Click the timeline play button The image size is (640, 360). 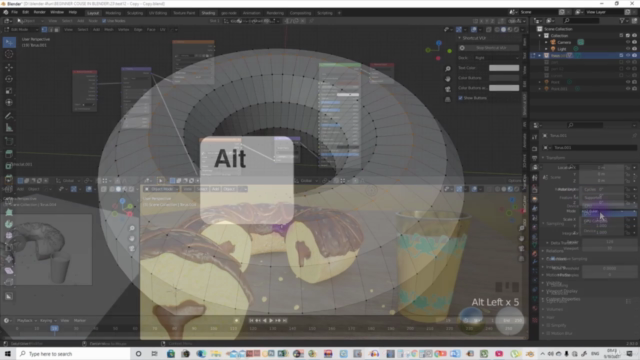[x=271, y=320]
